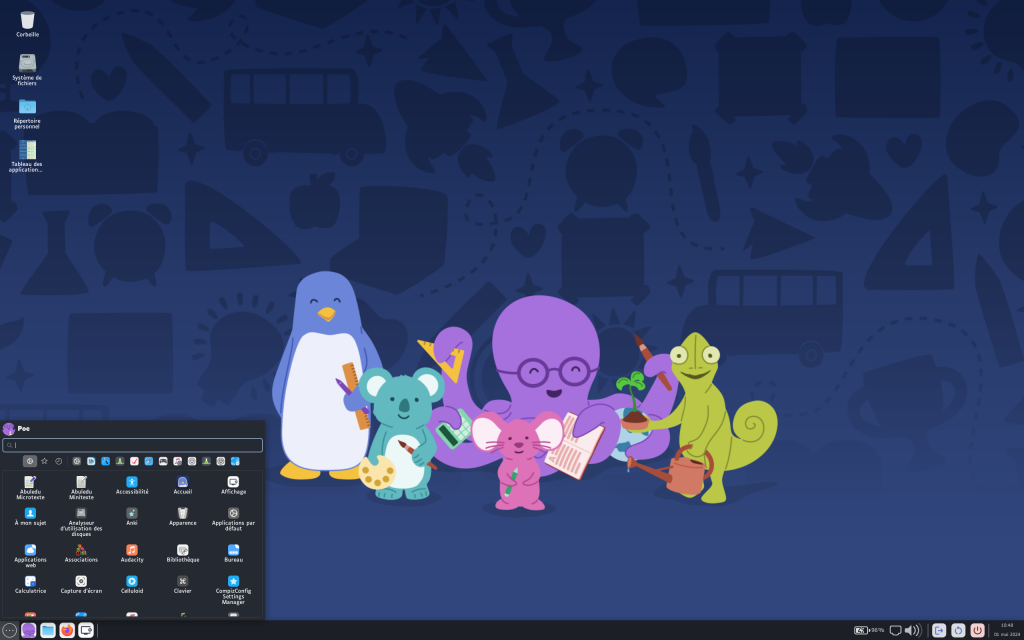Toggle the notifications panel in the tray
1024x640 pixels.
[895, 628]
